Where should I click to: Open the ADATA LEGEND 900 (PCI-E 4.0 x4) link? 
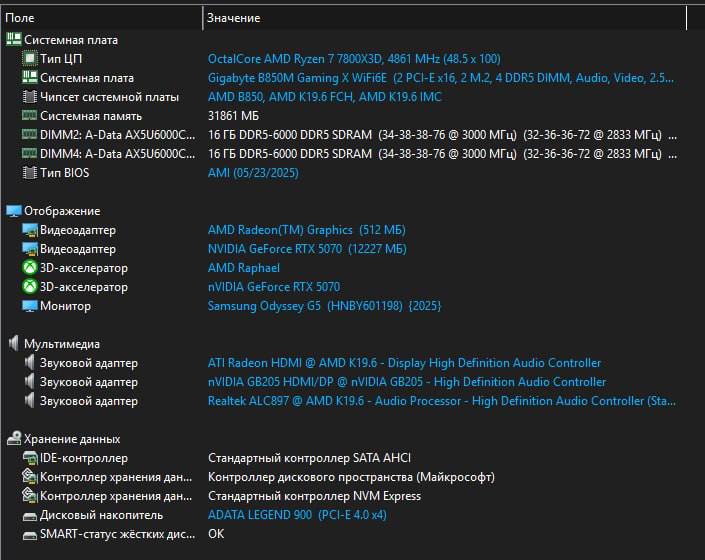[297, 515]
